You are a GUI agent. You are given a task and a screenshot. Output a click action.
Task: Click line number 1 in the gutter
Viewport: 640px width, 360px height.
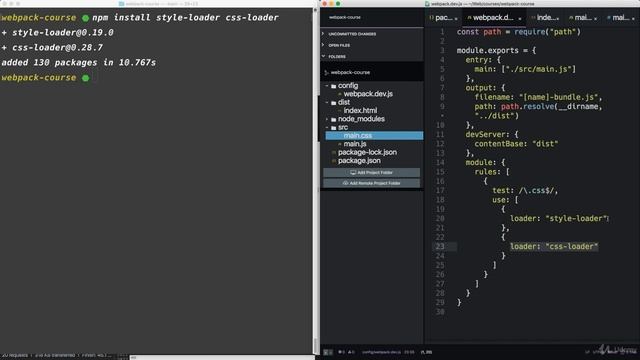(442, 32)
